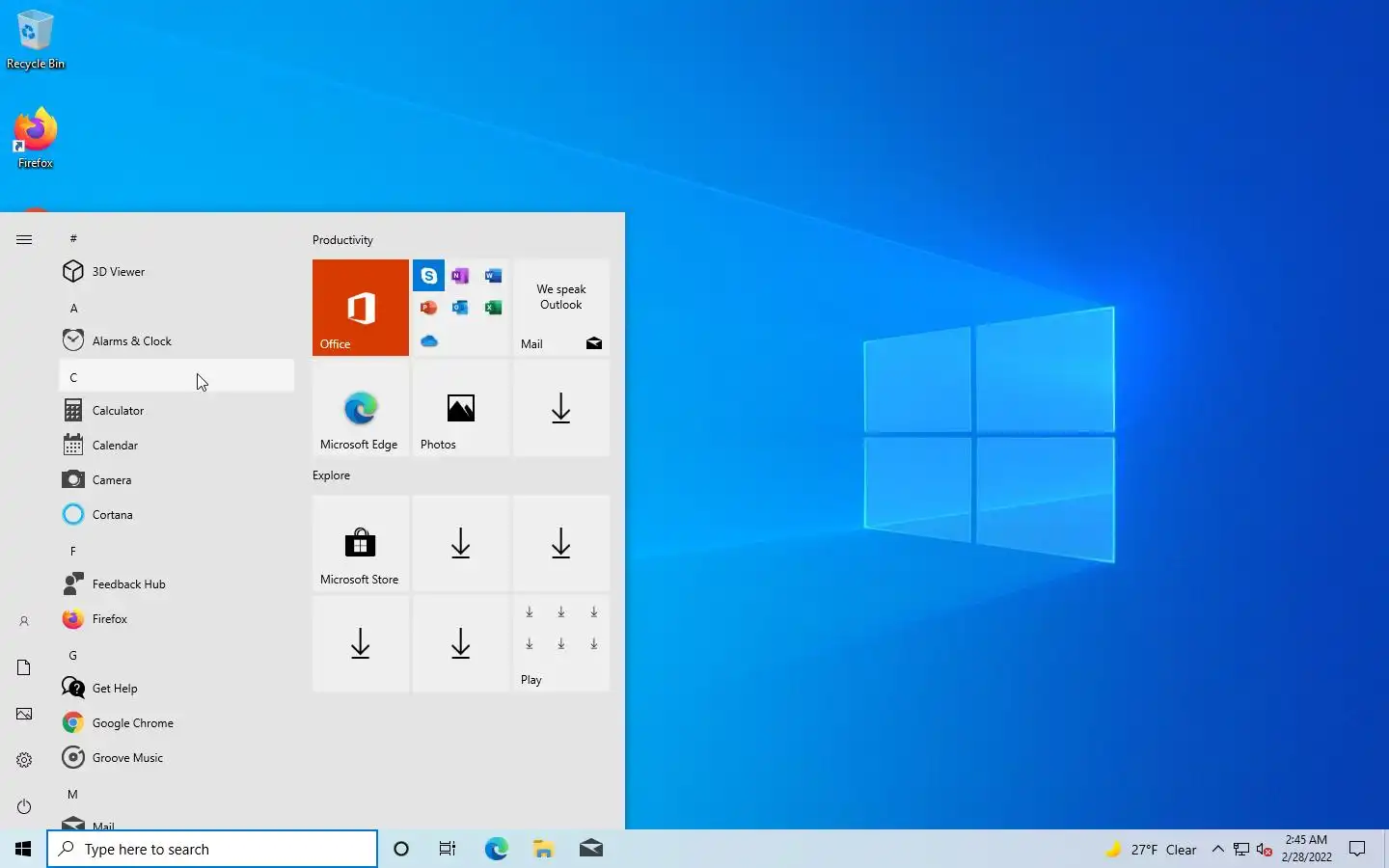Open Task View on the taskbar
This screenshot has width=1389, height=868.
click(x=448, y=849)
